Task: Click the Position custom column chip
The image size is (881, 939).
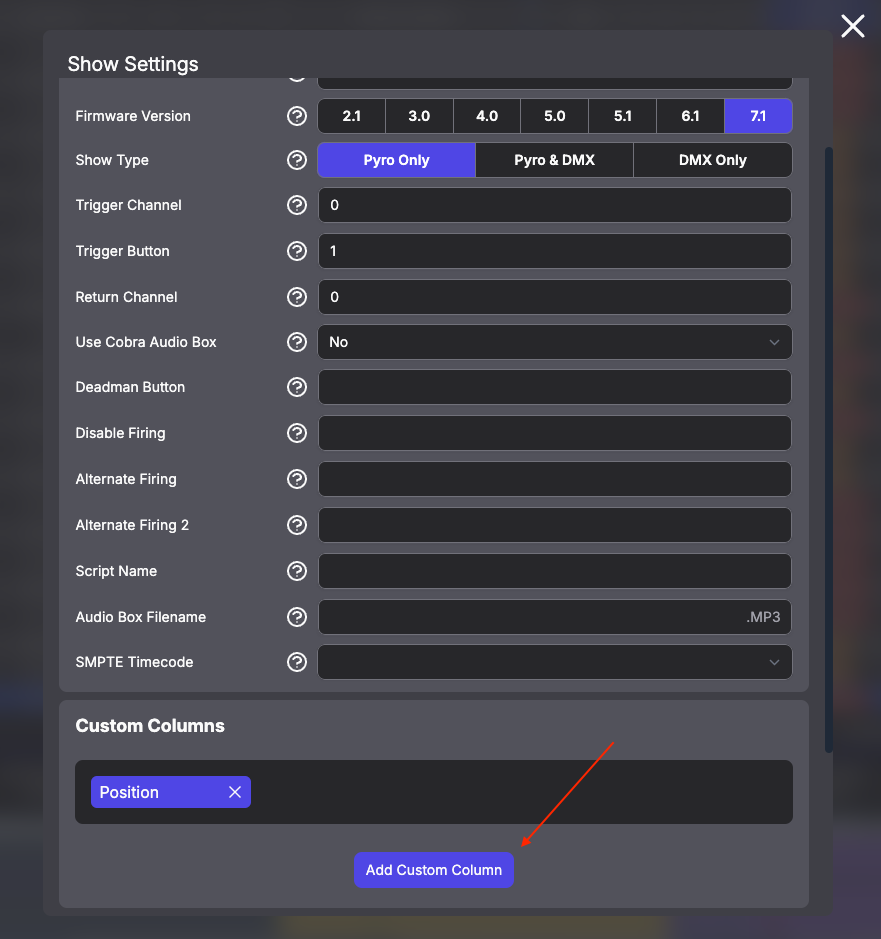Action: click(x=171, y=792)
